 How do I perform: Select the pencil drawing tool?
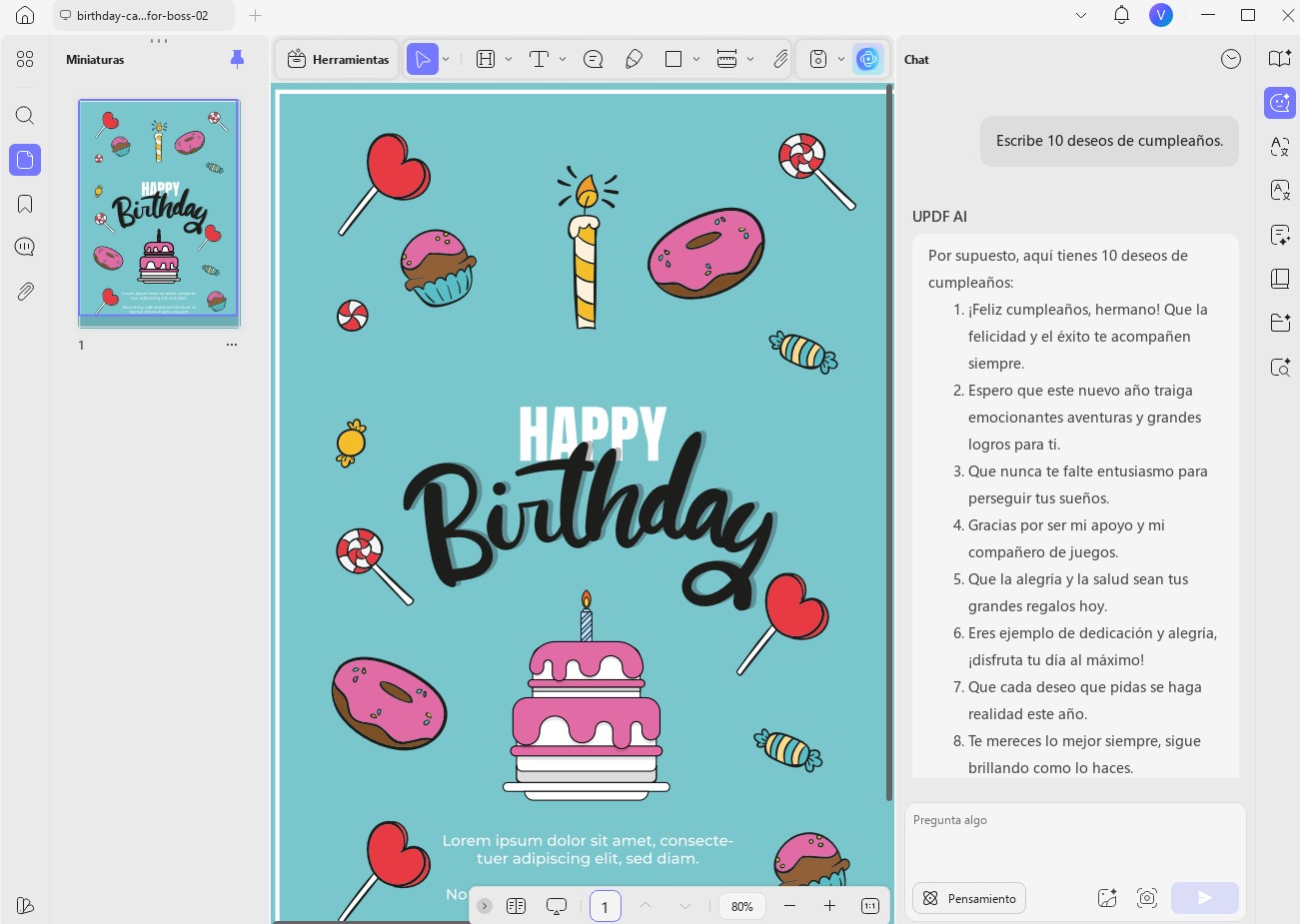tap(634, 60)
